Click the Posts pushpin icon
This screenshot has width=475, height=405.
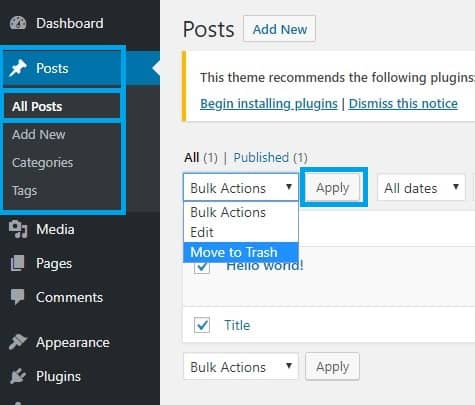pyautogui.click(x=18, y=68)
